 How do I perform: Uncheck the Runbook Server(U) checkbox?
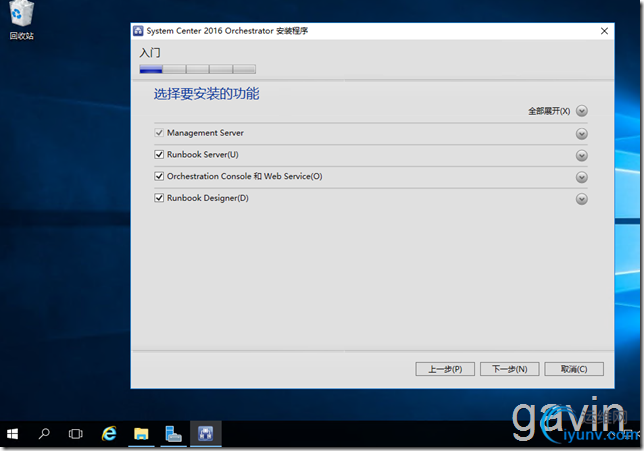point(159,154)
